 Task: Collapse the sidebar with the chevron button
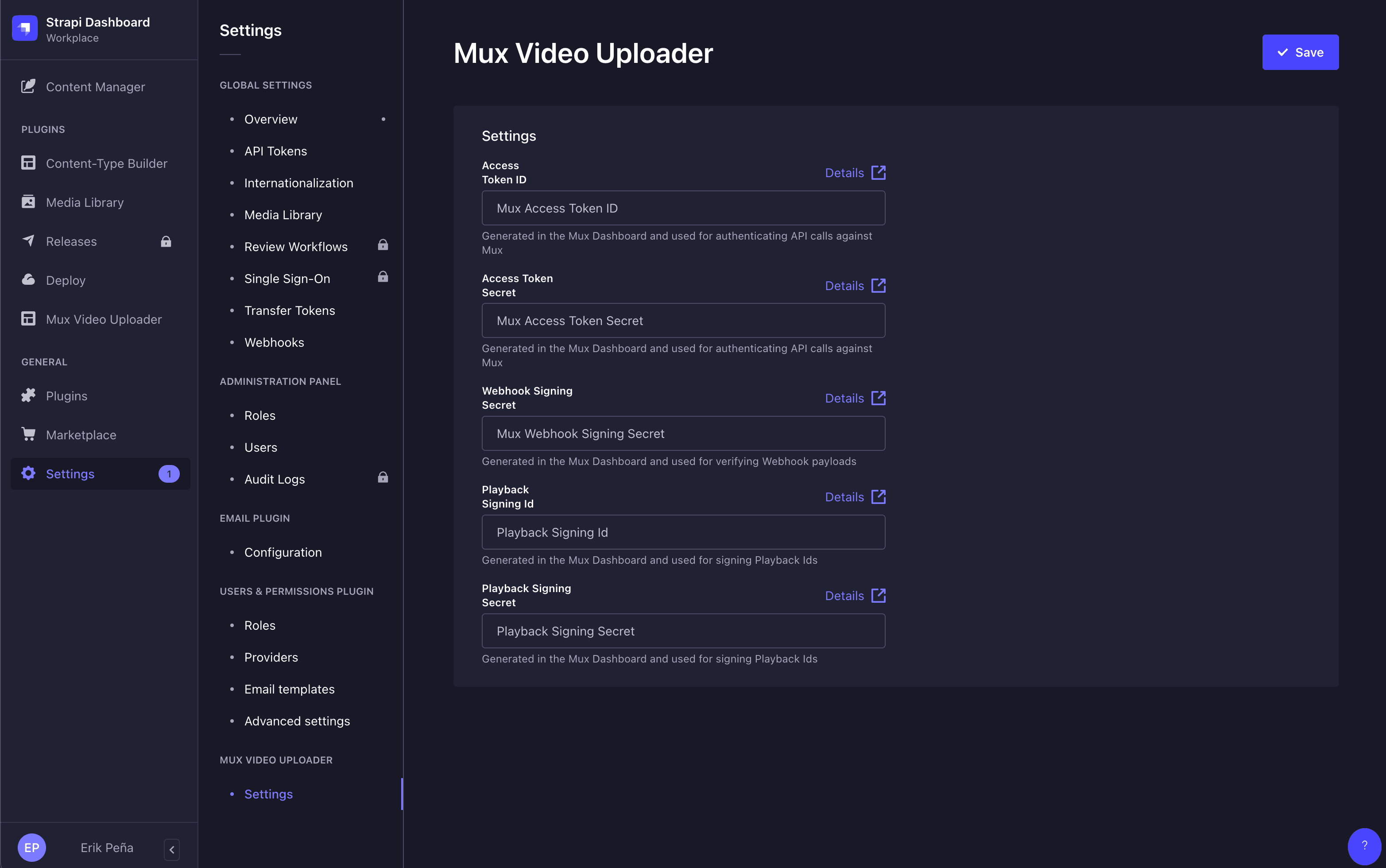point(172,849)
